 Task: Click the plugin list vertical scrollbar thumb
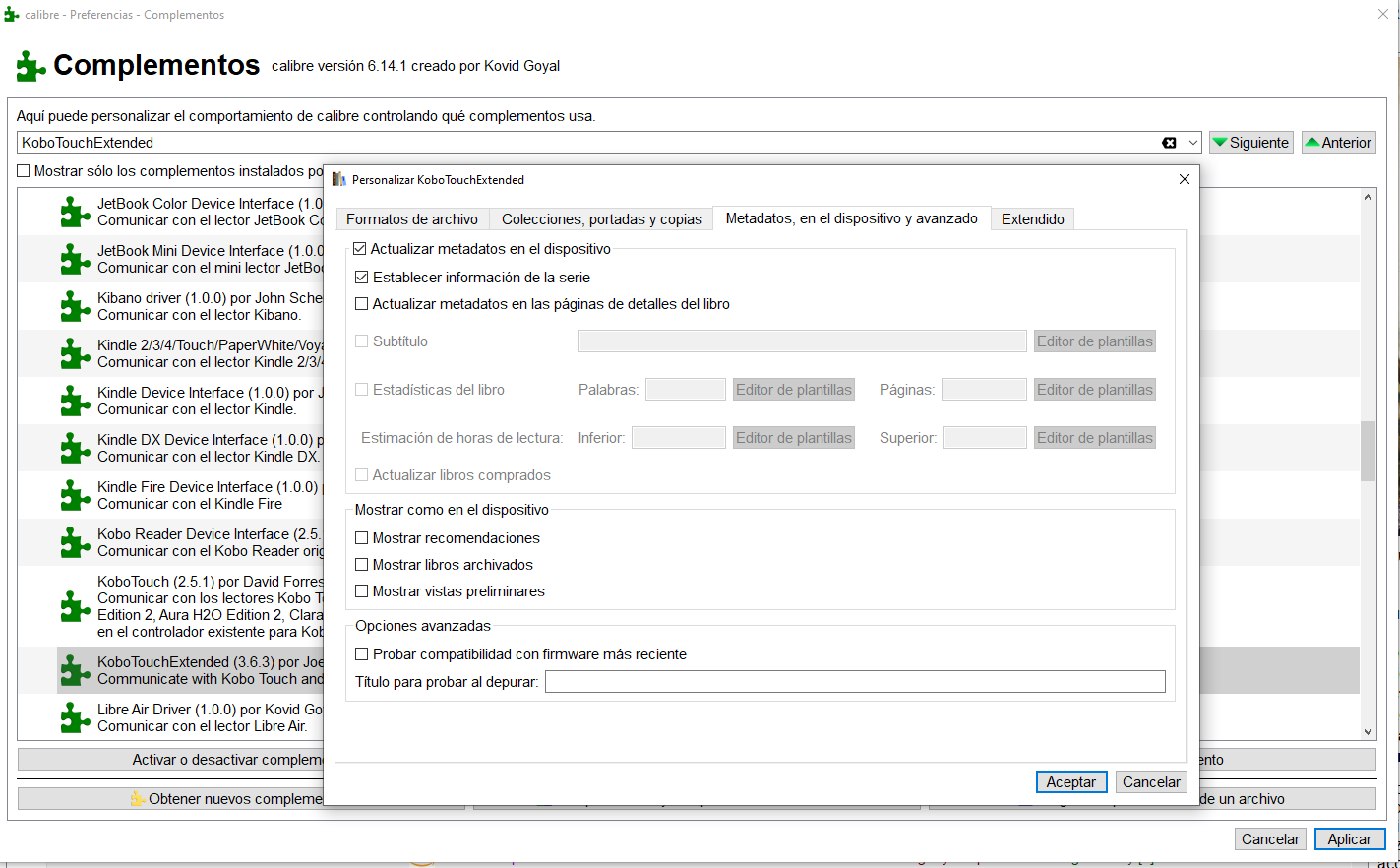click(x=1368, y=452)
